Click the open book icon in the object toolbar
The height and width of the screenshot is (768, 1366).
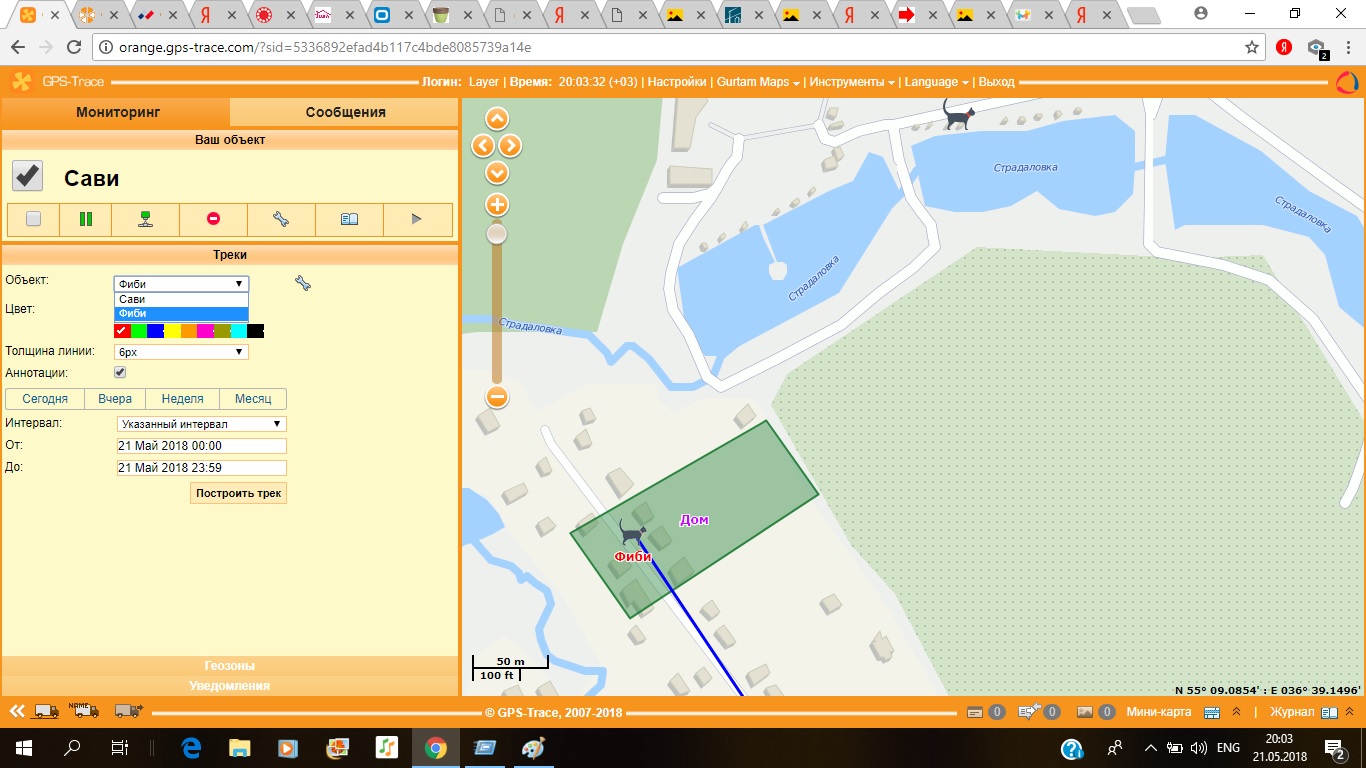pos(349,219)
